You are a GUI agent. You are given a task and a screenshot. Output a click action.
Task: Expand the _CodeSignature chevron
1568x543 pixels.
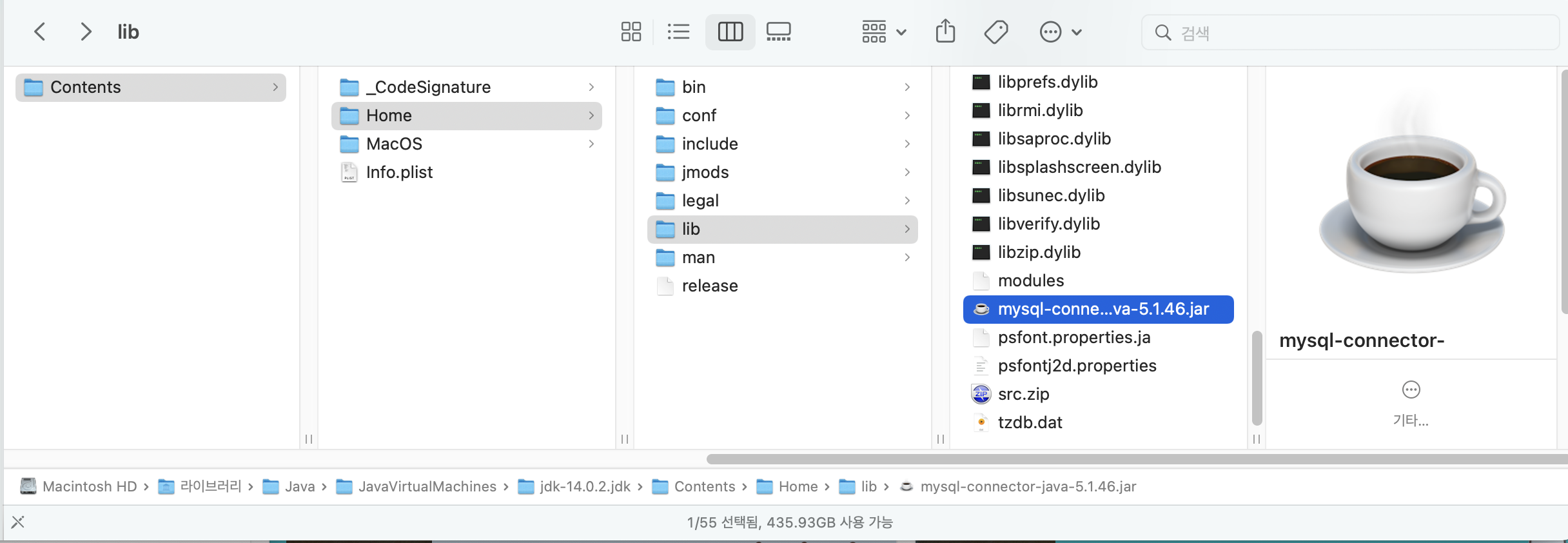pyautogui.click(x=591, y=87)
